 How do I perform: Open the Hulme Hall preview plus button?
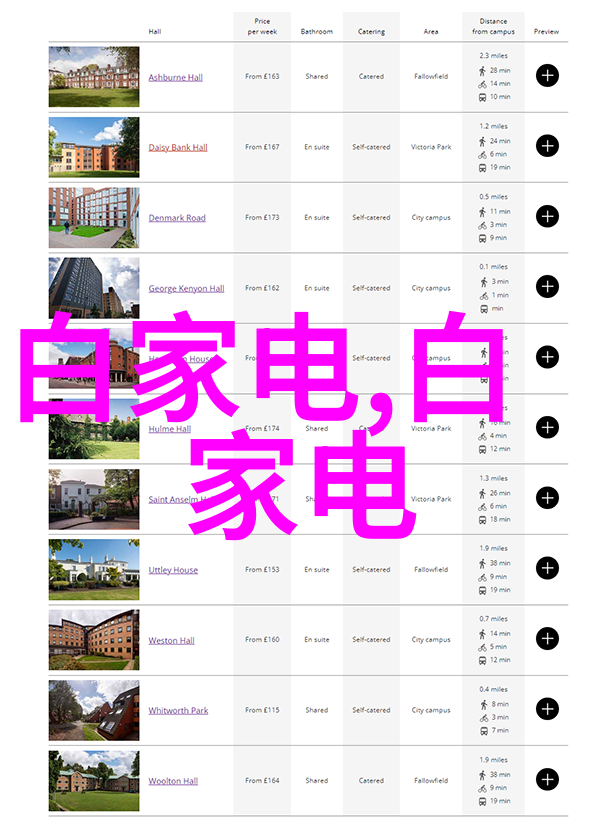tap(547, 428)
